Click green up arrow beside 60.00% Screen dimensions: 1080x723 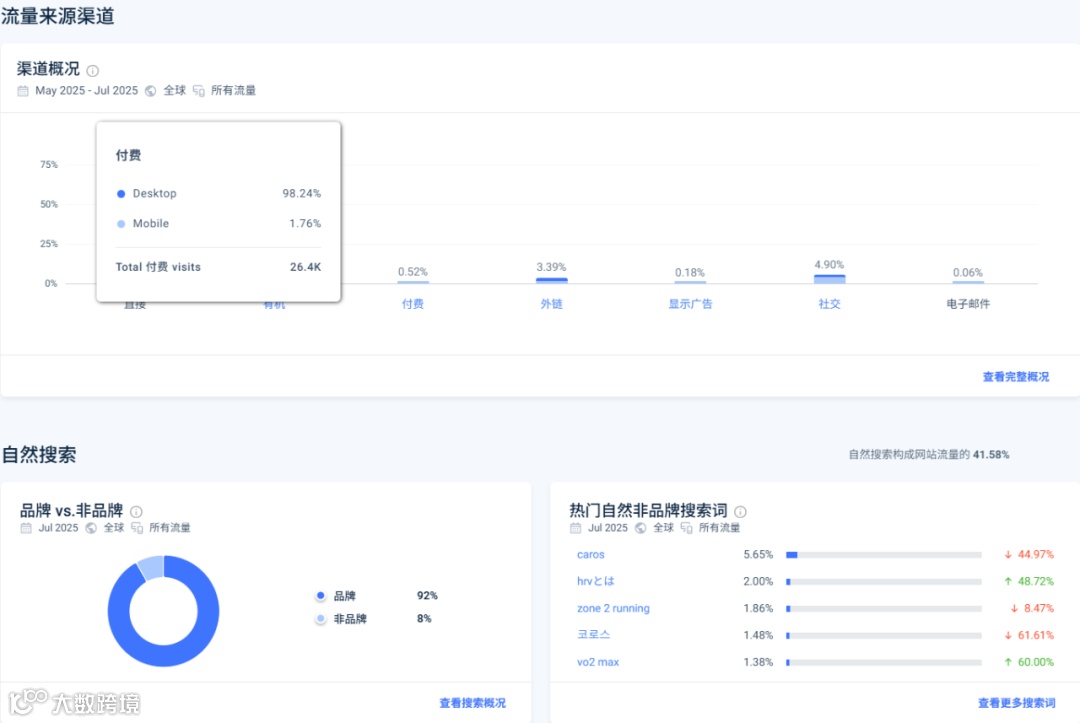click(1008, 662)
